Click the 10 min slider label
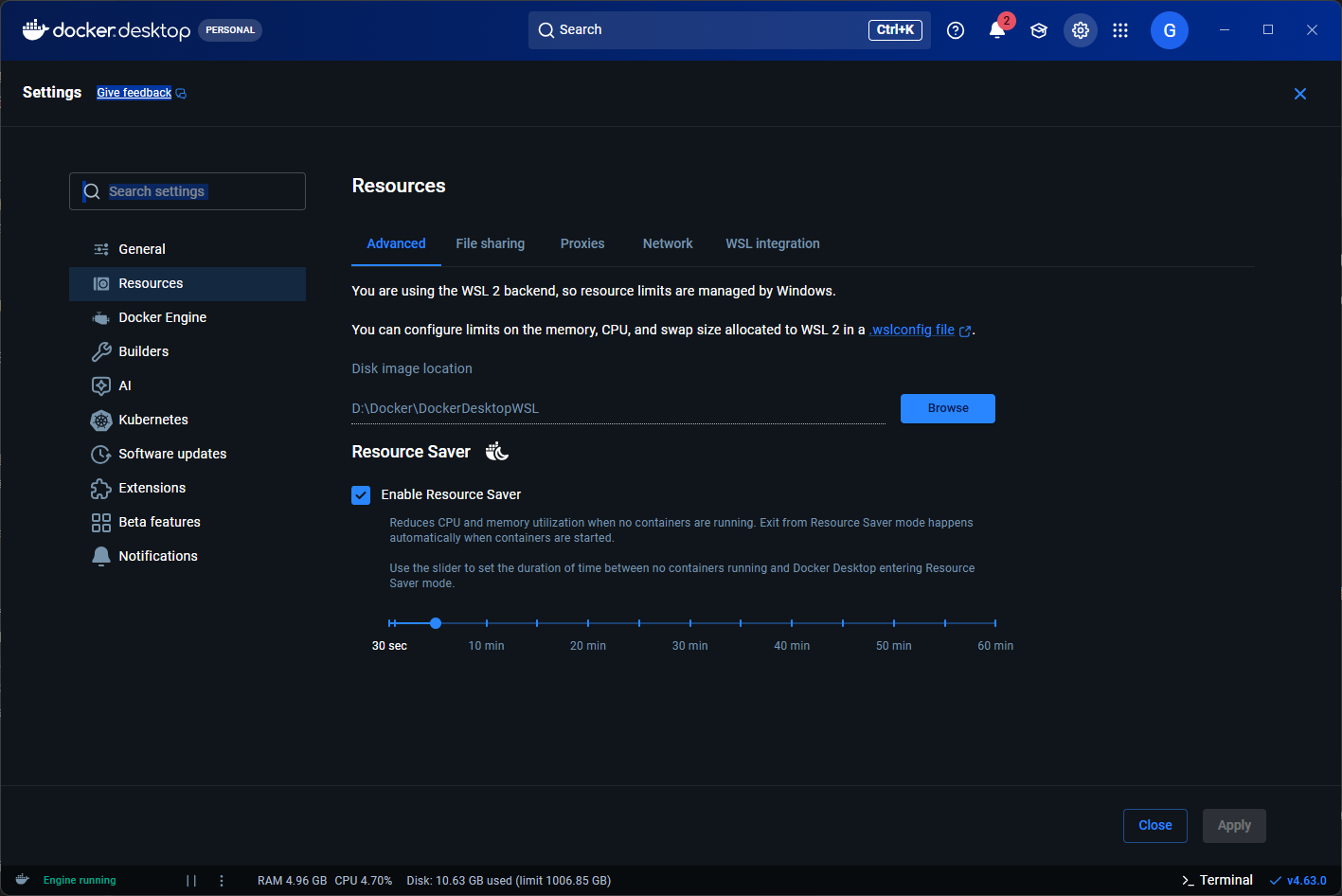Screen dimensions: 1342x896 tap(487, 646)
